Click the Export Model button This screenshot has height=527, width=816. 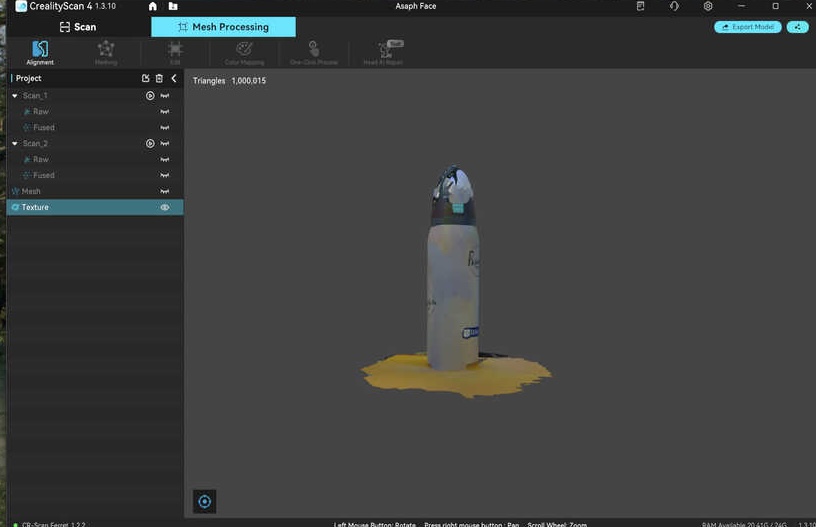[748, 27]
